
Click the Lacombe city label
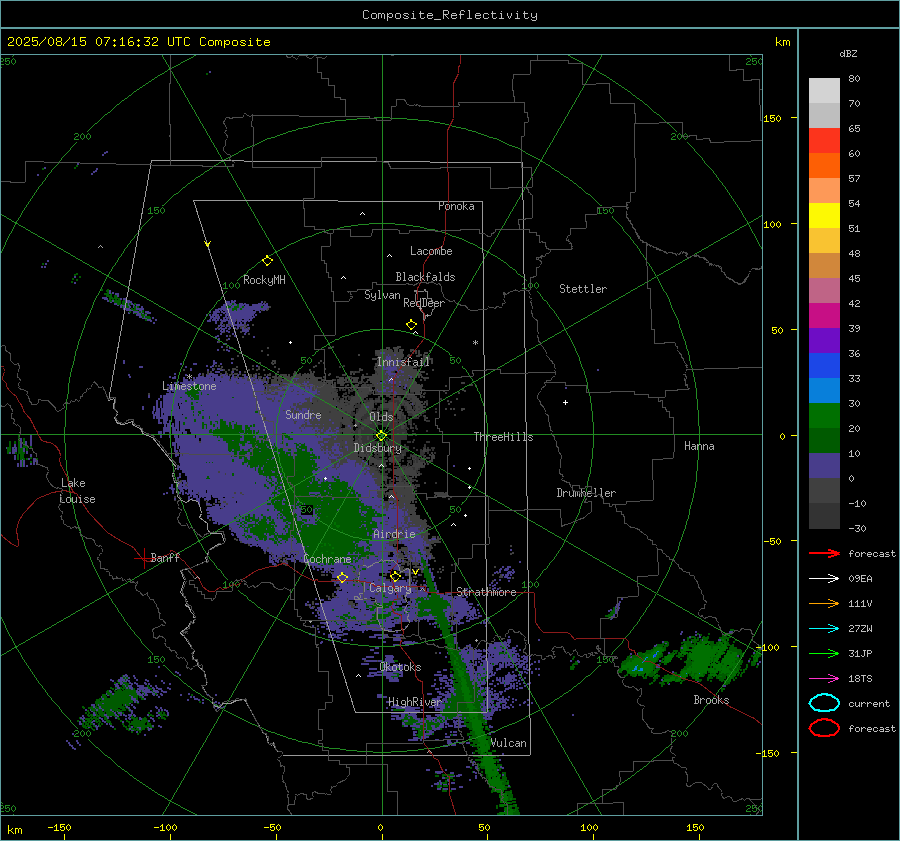tap(431, 251)
